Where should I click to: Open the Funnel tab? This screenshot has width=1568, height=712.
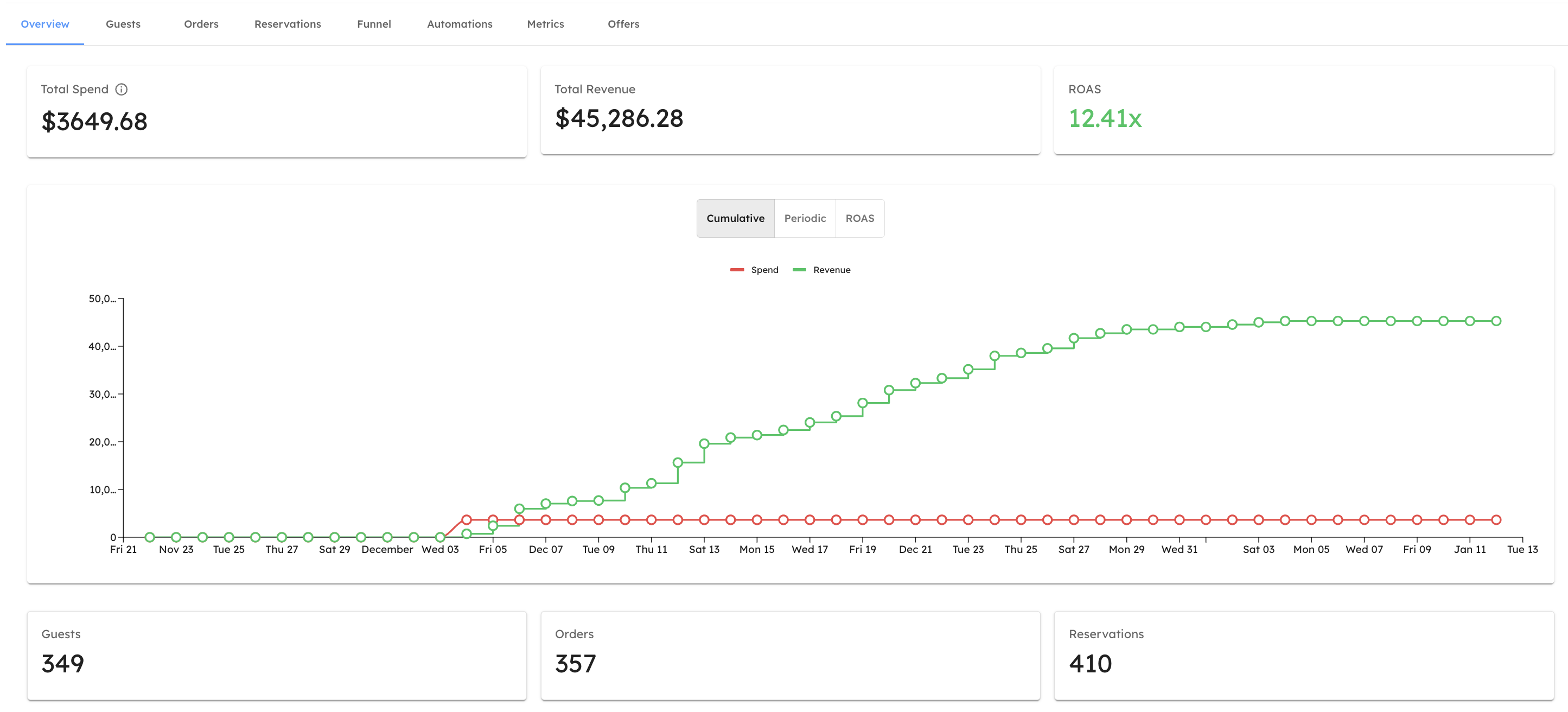point(374,24)
